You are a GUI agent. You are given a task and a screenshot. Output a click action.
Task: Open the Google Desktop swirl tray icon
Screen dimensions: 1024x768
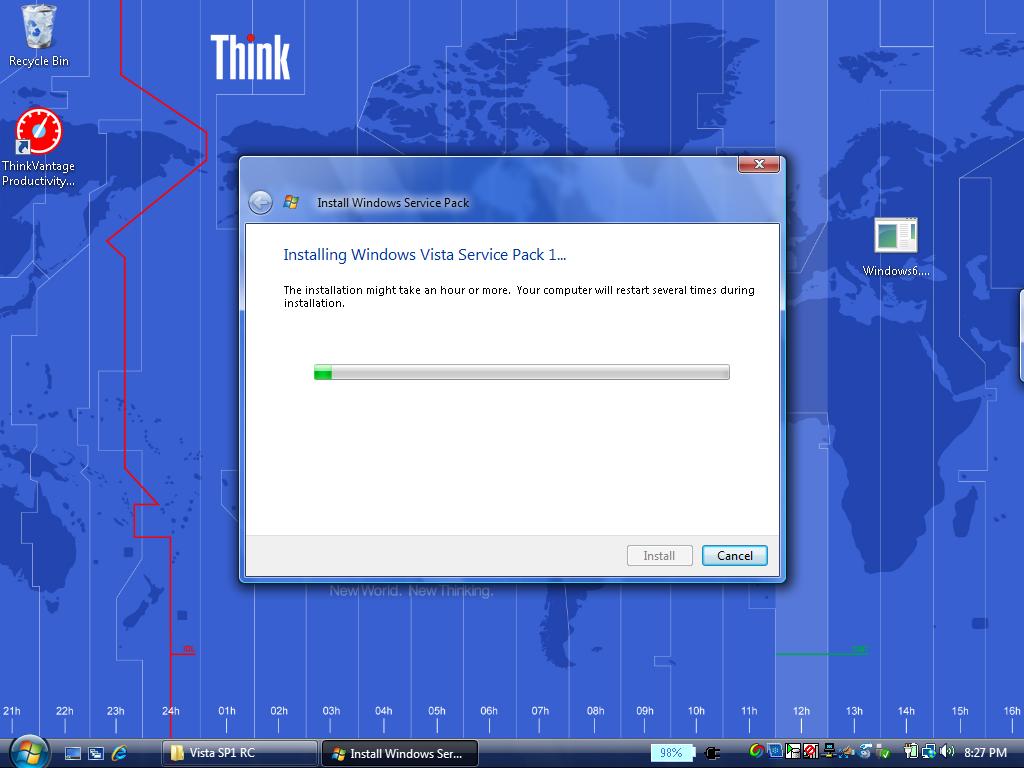click(x=756, y=752)
